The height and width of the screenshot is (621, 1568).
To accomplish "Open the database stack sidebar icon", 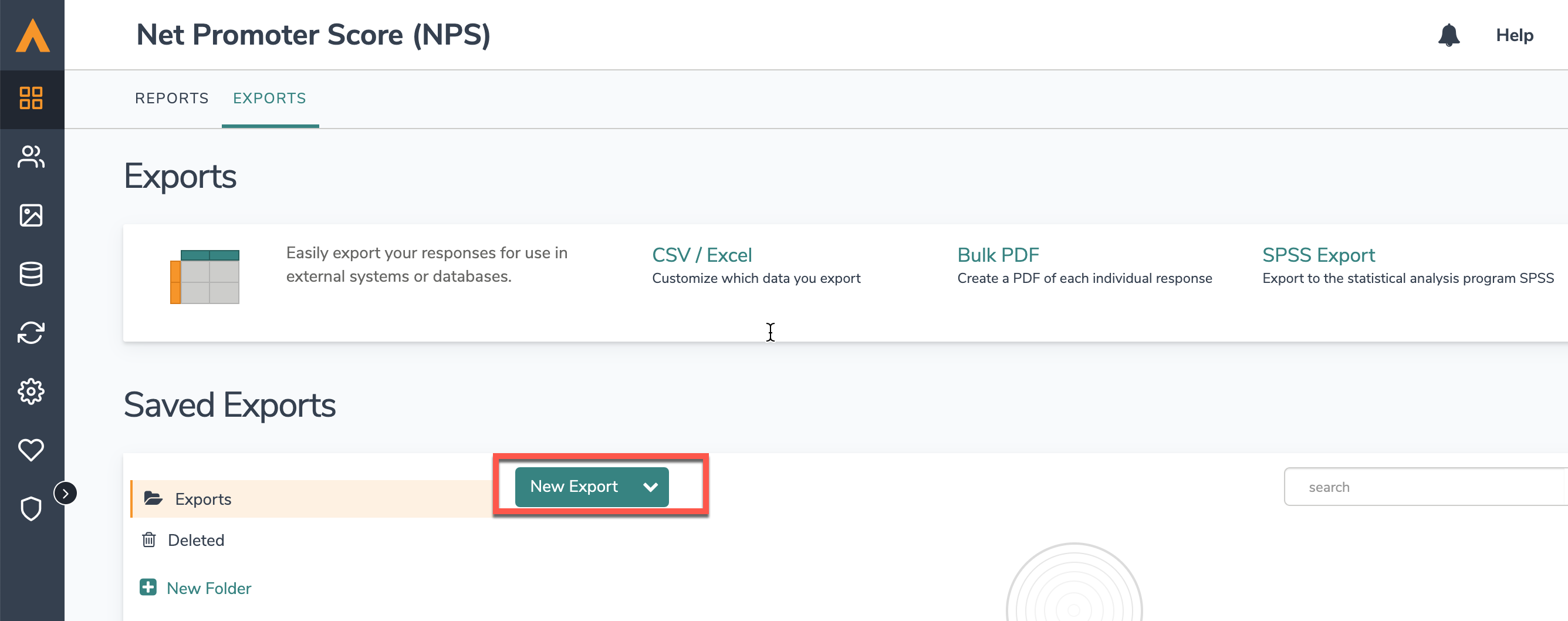I will point(31,274).
